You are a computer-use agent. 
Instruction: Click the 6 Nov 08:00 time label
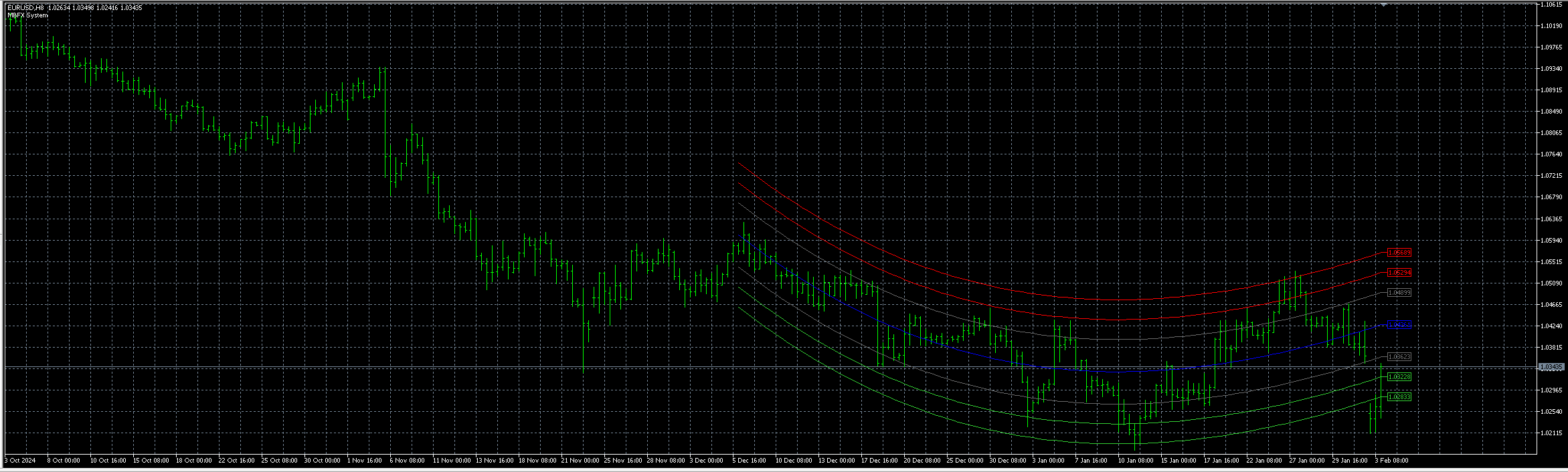pyautogui.click(x=408, y=461)
